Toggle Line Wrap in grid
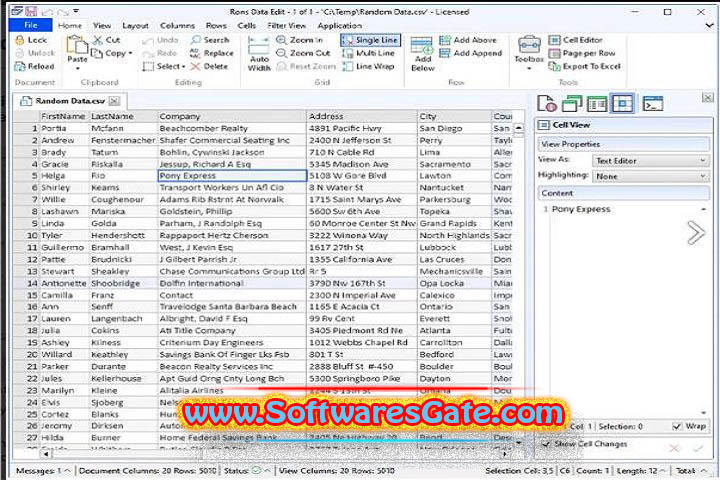The width and height of the screenshot is (720, 480). click(368, 67)
